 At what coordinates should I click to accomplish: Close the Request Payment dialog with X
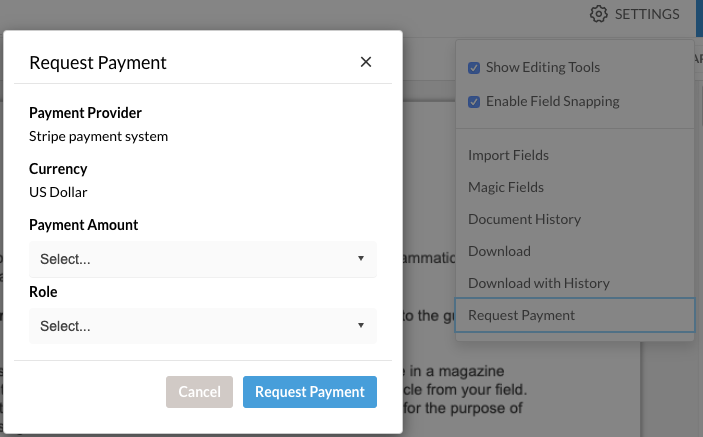[366, 62]
